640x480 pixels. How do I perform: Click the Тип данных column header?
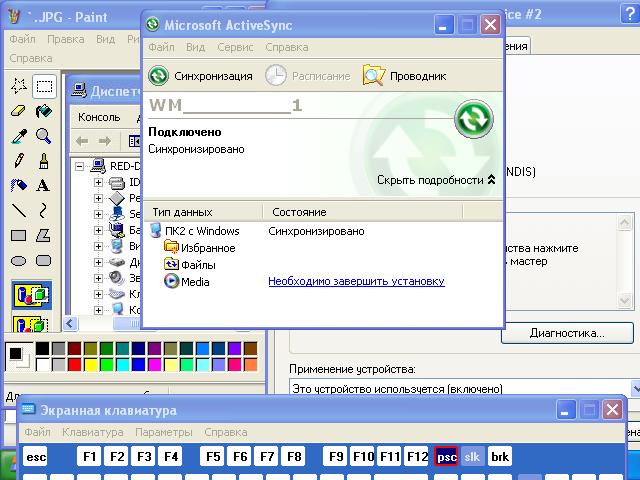(x=203, y=212)
